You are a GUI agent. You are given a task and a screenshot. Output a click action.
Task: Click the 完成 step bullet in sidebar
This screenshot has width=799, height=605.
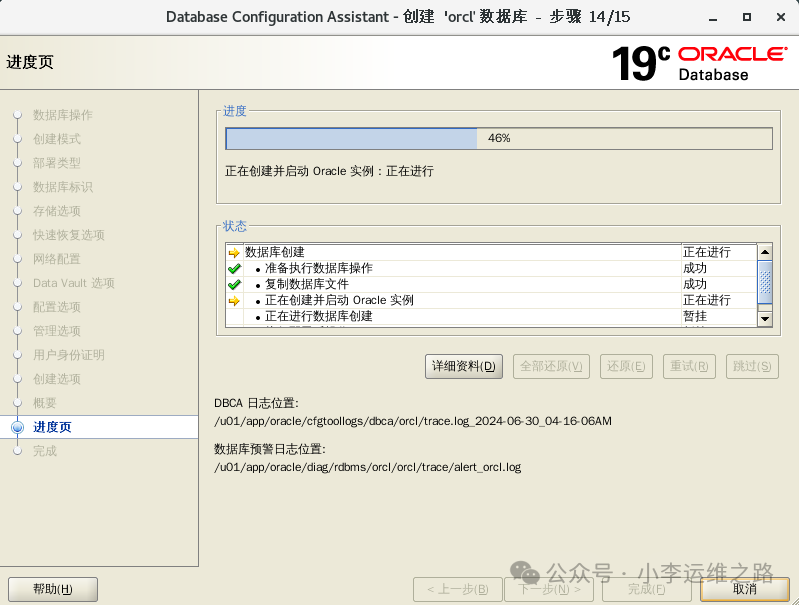pyautogui.click(x=18, y=451)
